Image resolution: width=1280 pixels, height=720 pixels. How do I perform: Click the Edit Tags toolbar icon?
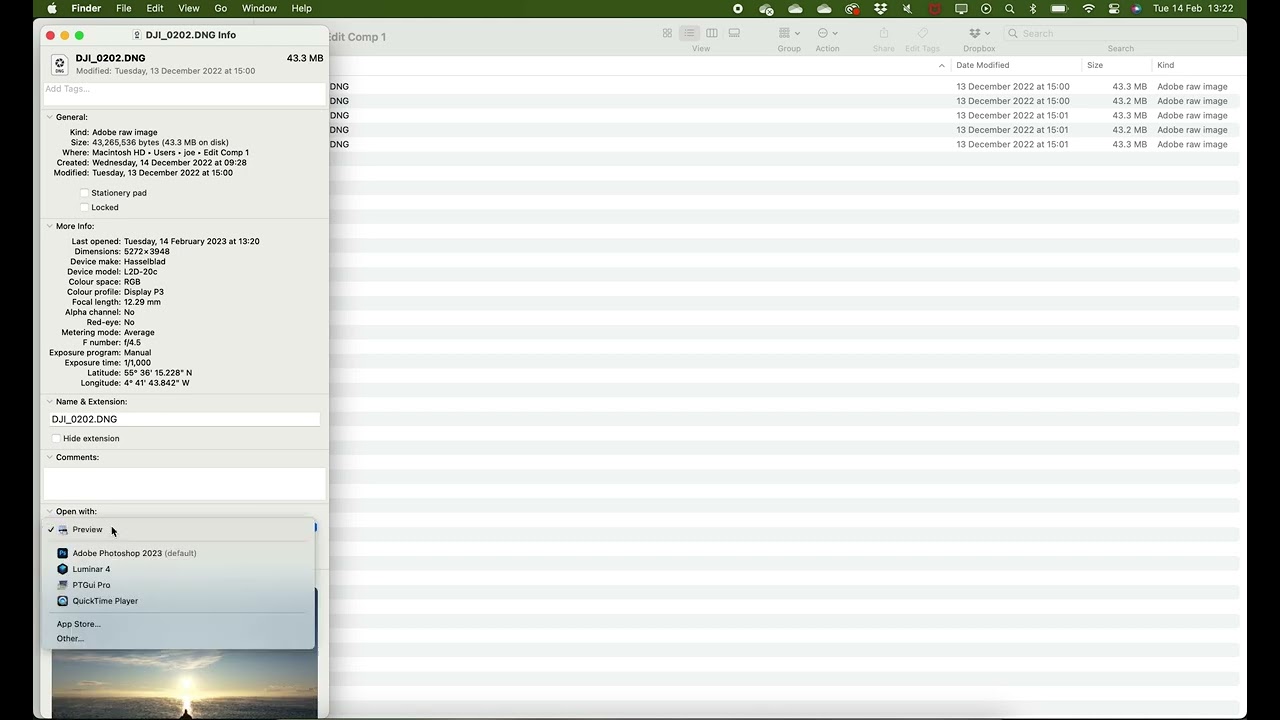point(922,33)
